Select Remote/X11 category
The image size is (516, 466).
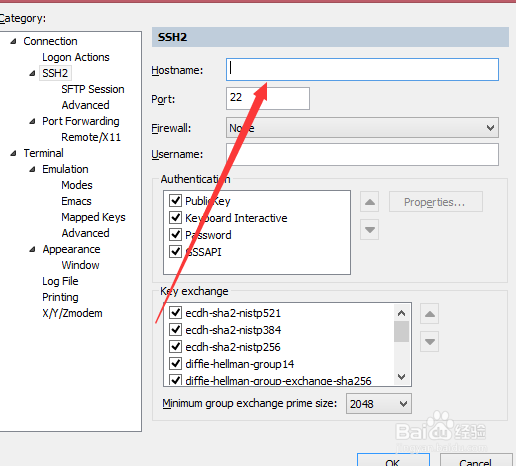click(x=91, y=137)
